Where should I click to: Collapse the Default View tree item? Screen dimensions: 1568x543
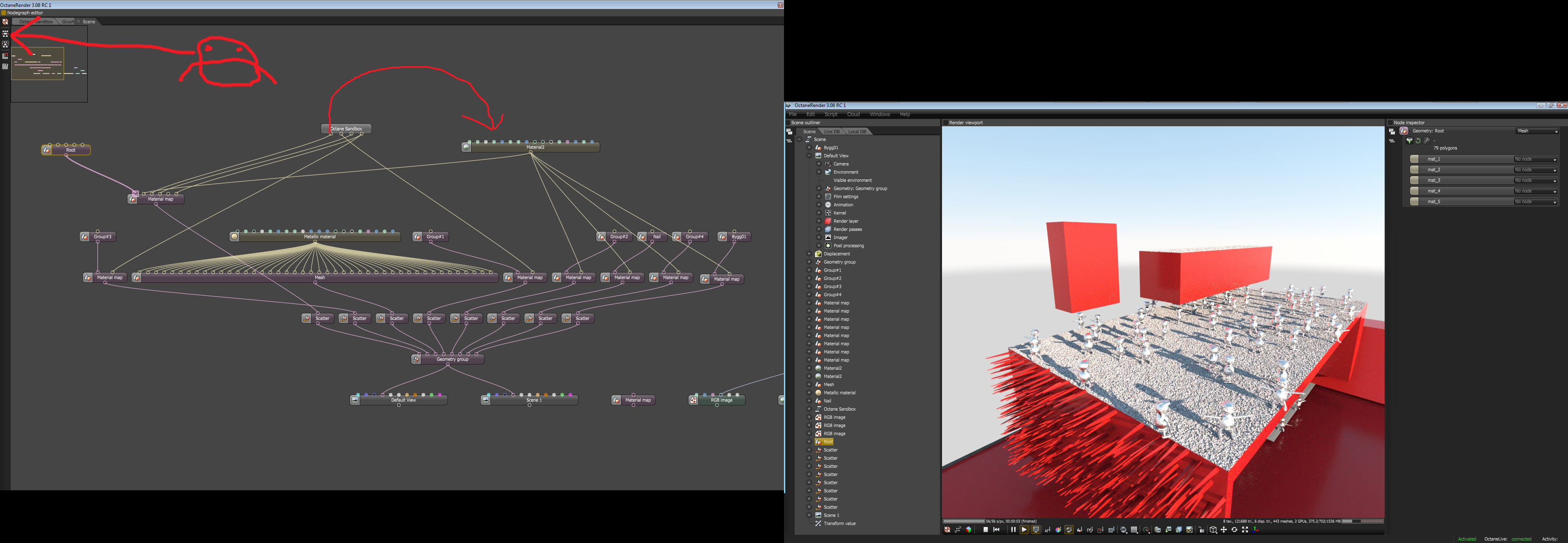(809, 156)
